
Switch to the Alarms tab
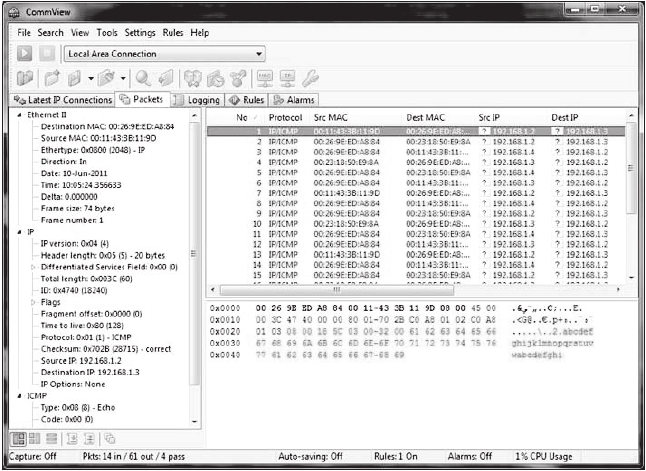click(x=294, y=100)
